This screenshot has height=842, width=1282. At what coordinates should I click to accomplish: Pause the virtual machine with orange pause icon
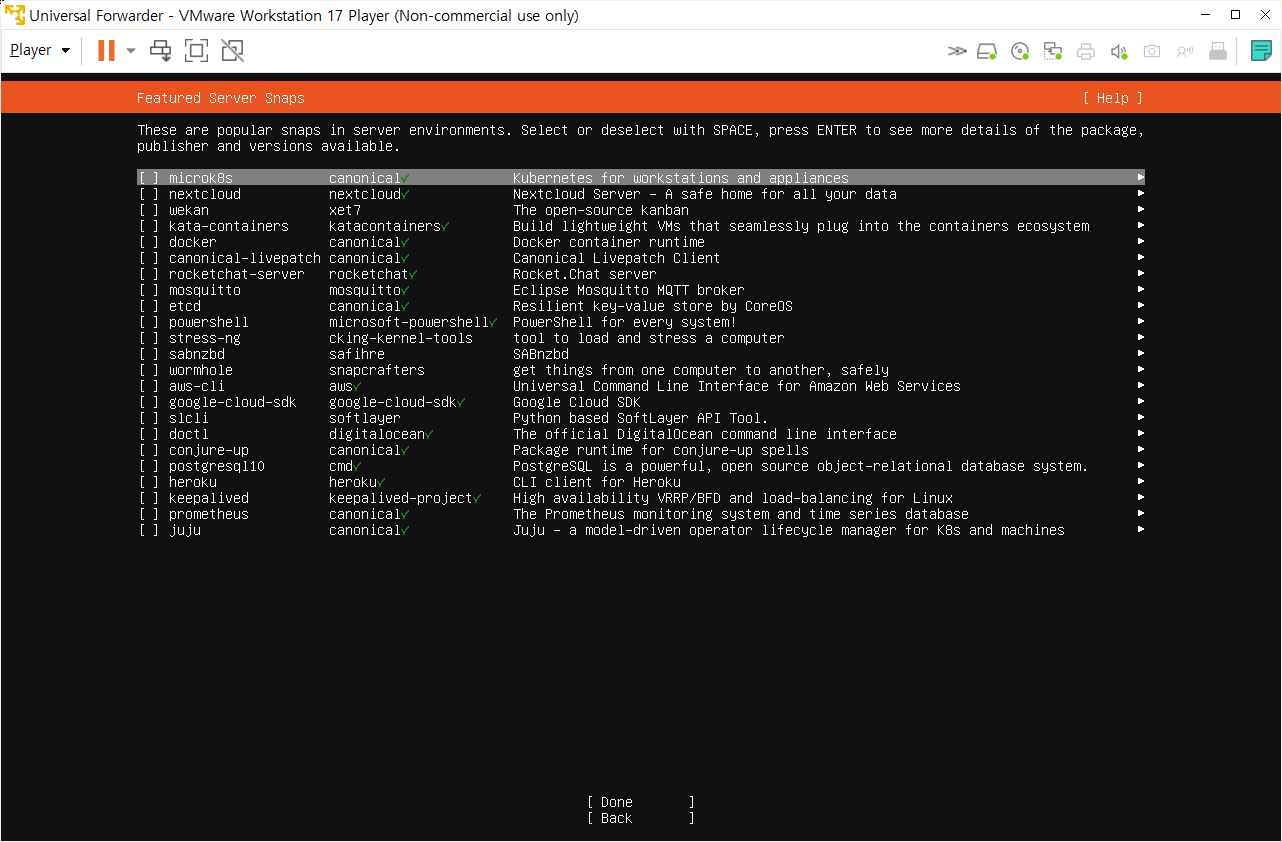pos(106,50)
